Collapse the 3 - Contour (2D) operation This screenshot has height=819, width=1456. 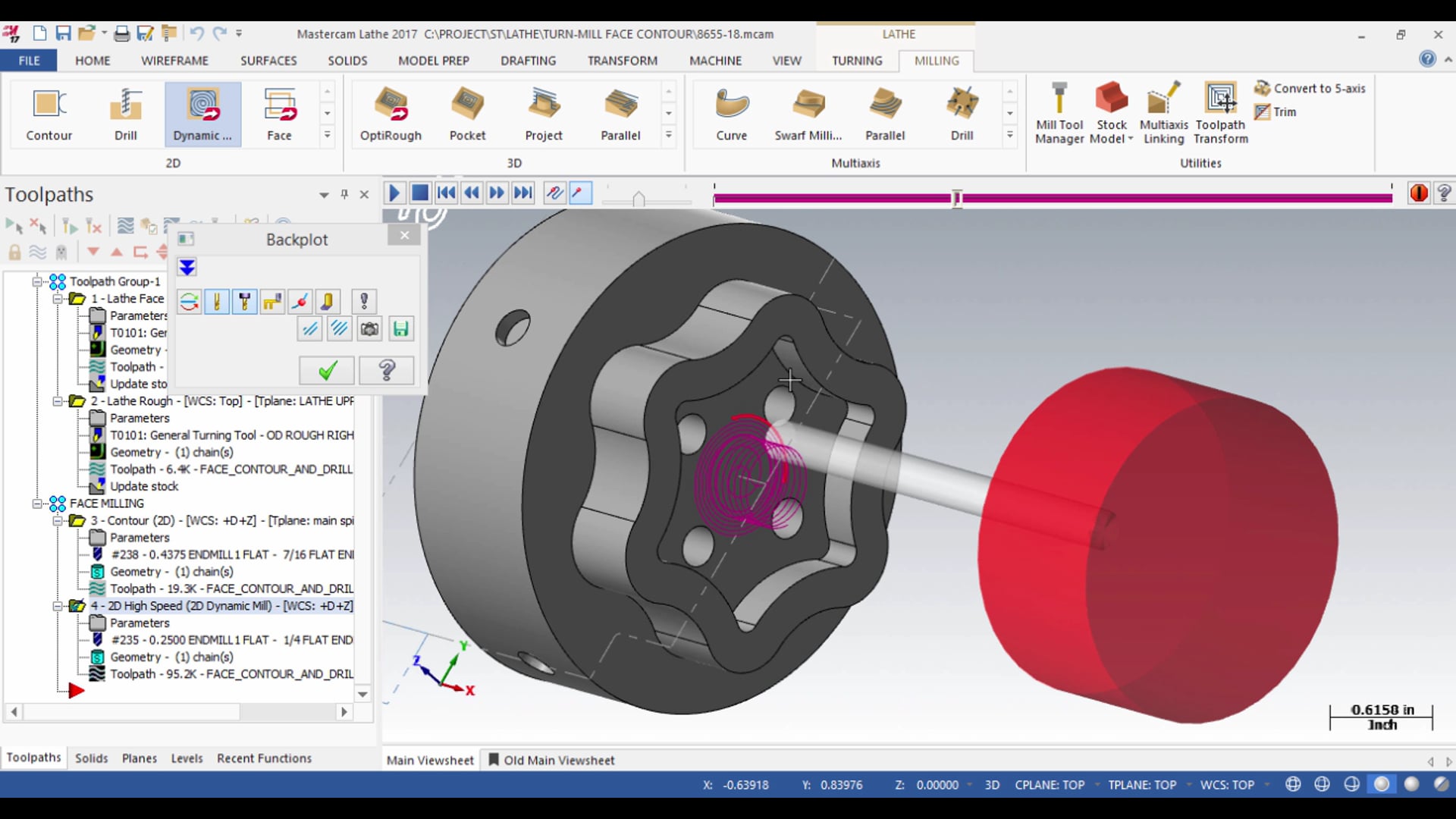[x=57, y=521]
